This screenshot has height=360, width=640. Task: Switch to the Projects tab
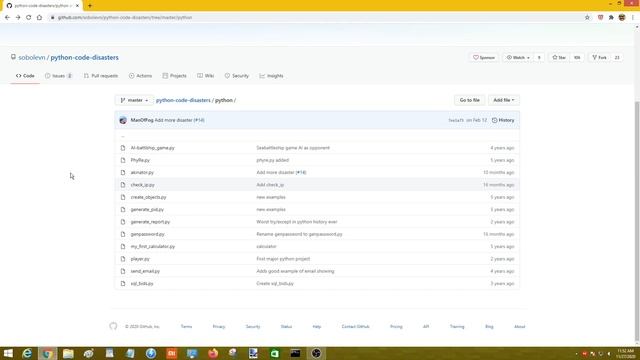coord(174,76)
